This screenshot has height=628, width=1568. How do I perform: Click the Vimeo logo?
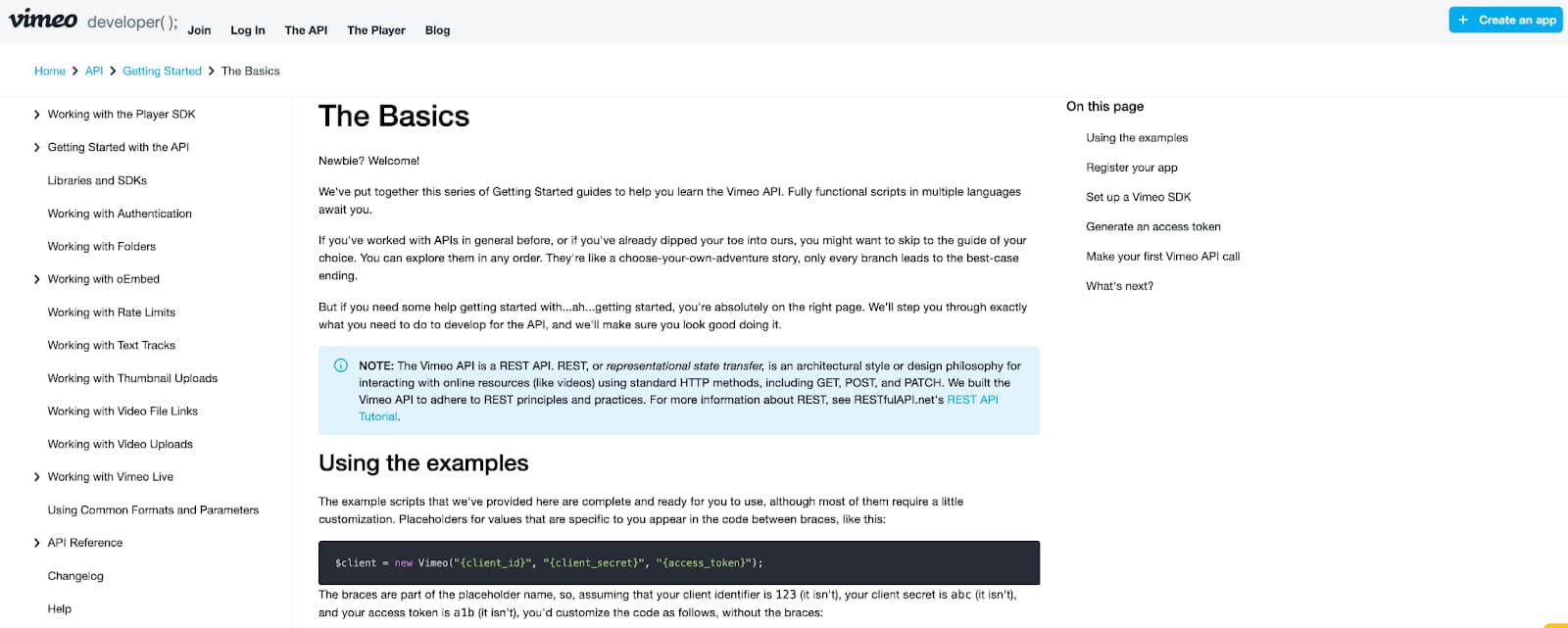[x=43, y=20]
